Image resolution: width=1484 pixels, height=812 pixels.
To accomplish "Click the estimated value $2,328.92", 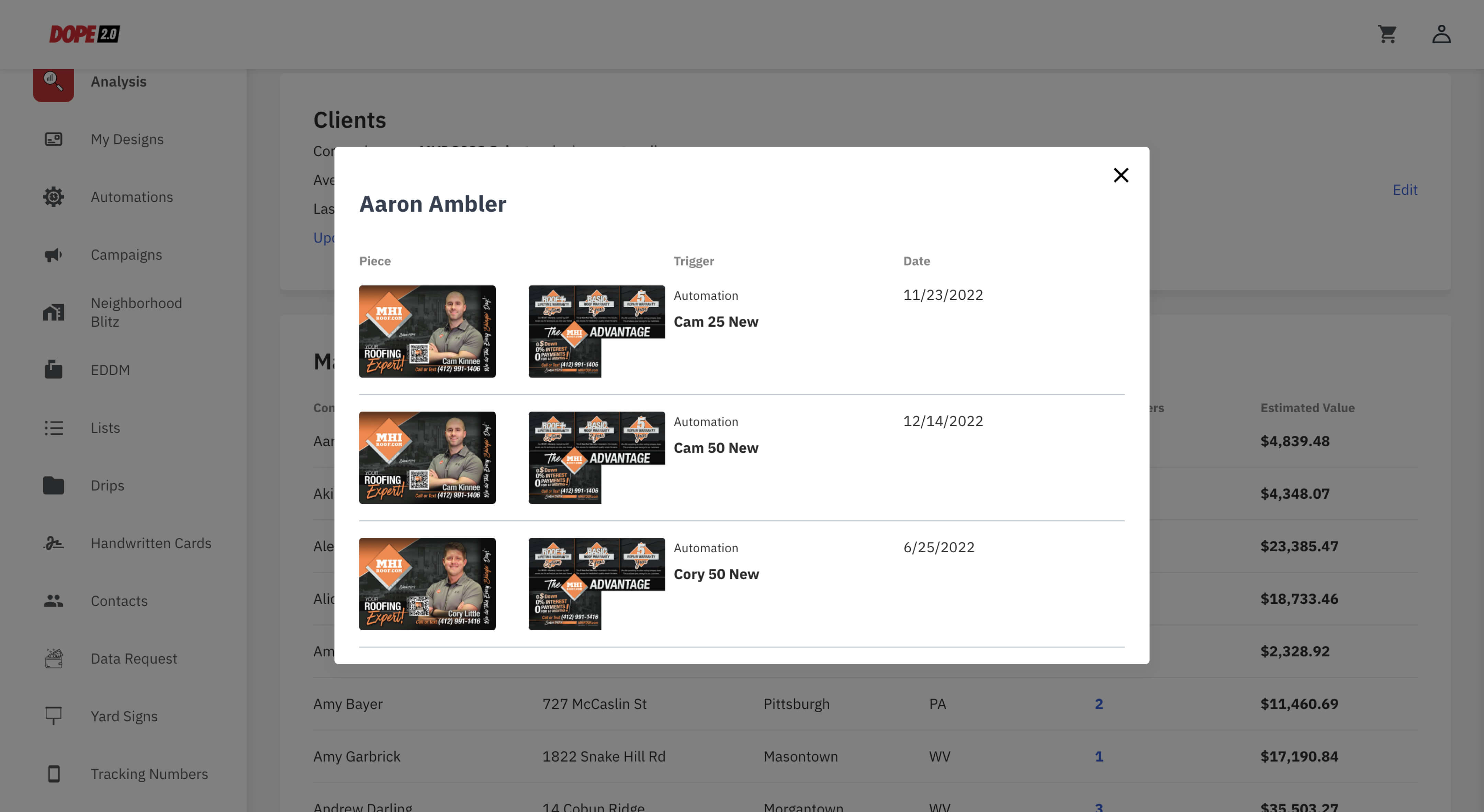I will 1294,651.
